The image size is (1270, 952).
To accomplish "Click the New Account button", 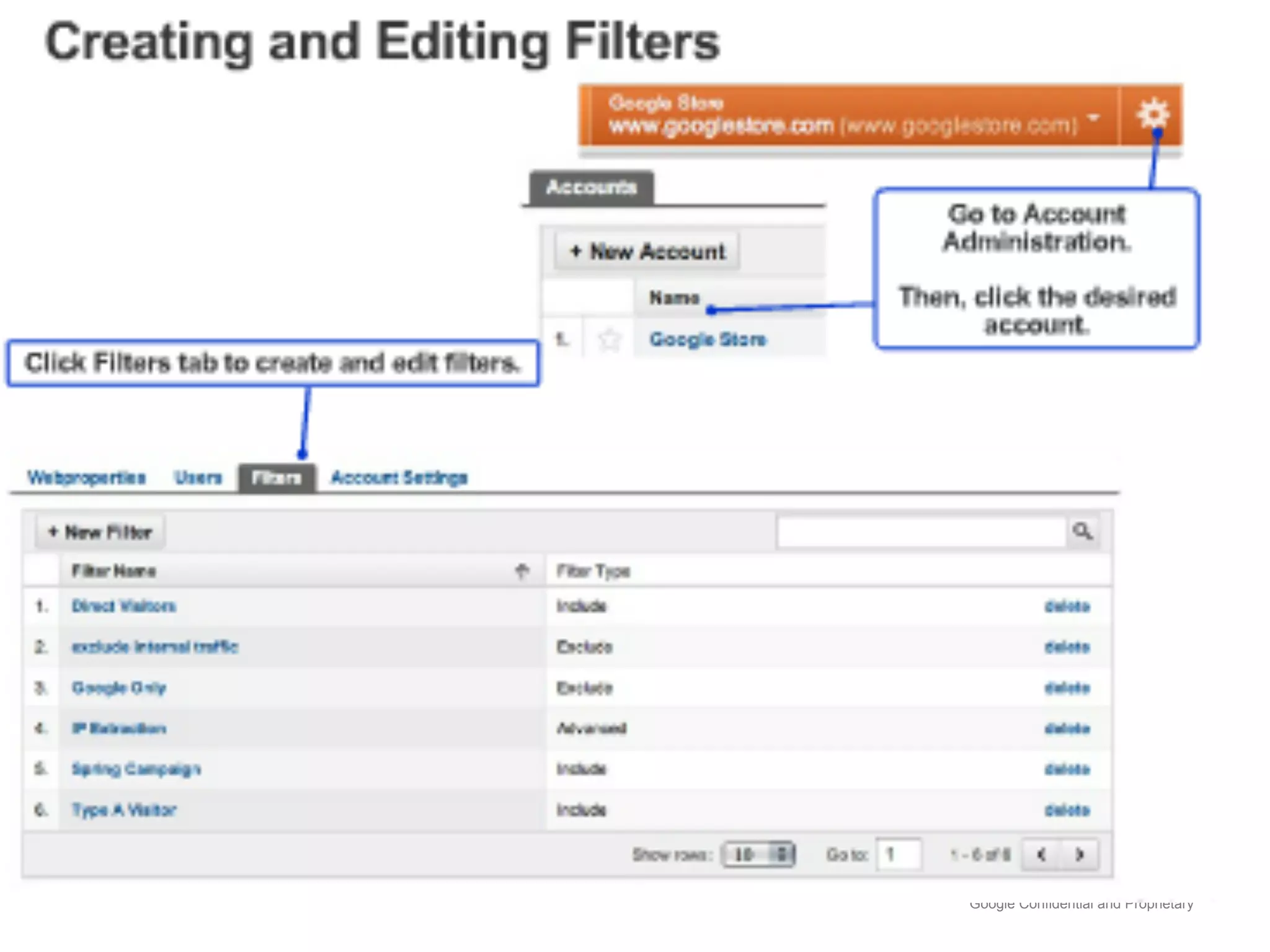I will (x=647, y=252).
